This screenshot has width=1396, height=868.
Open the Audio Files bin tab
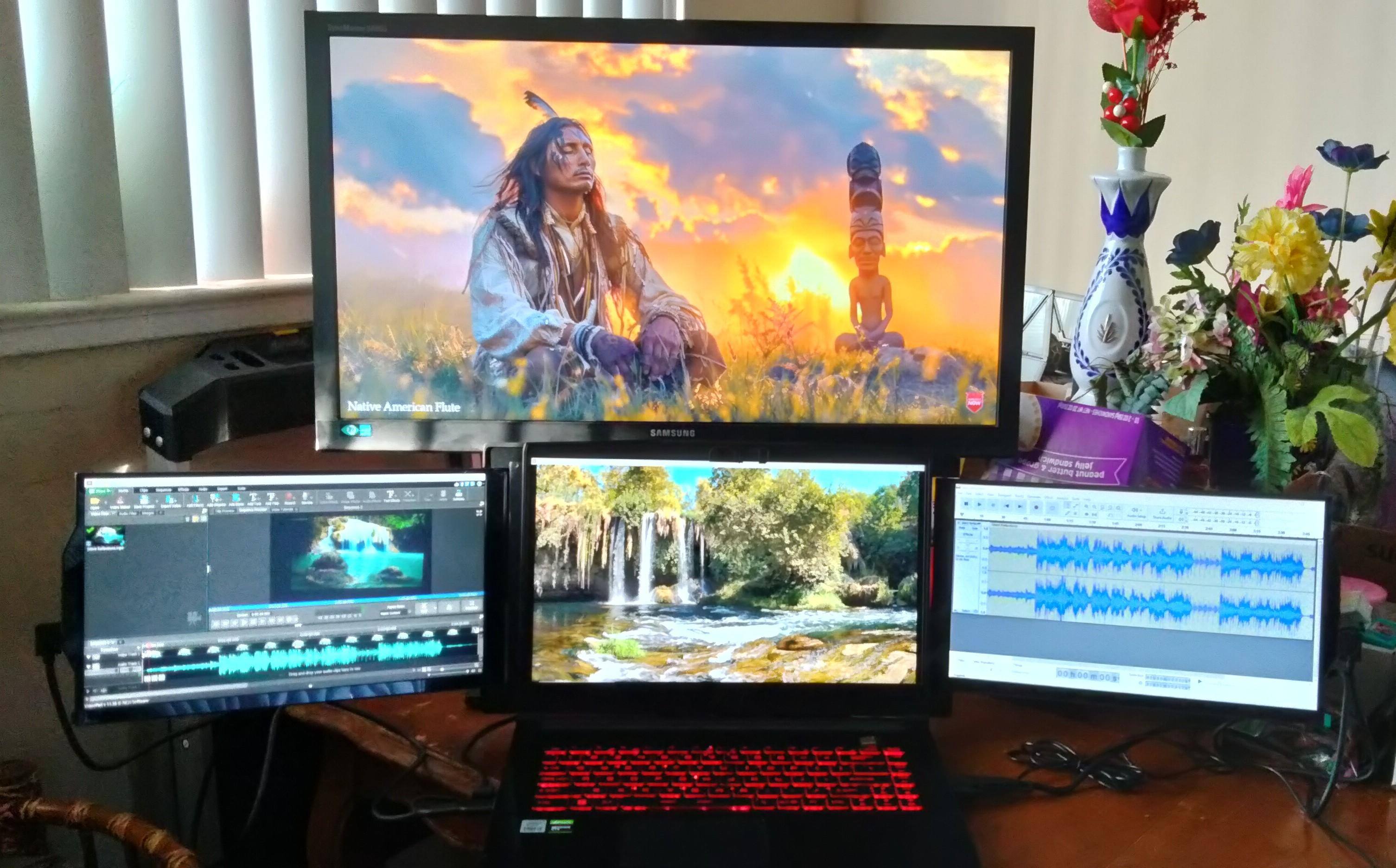[x=127, y=514]
